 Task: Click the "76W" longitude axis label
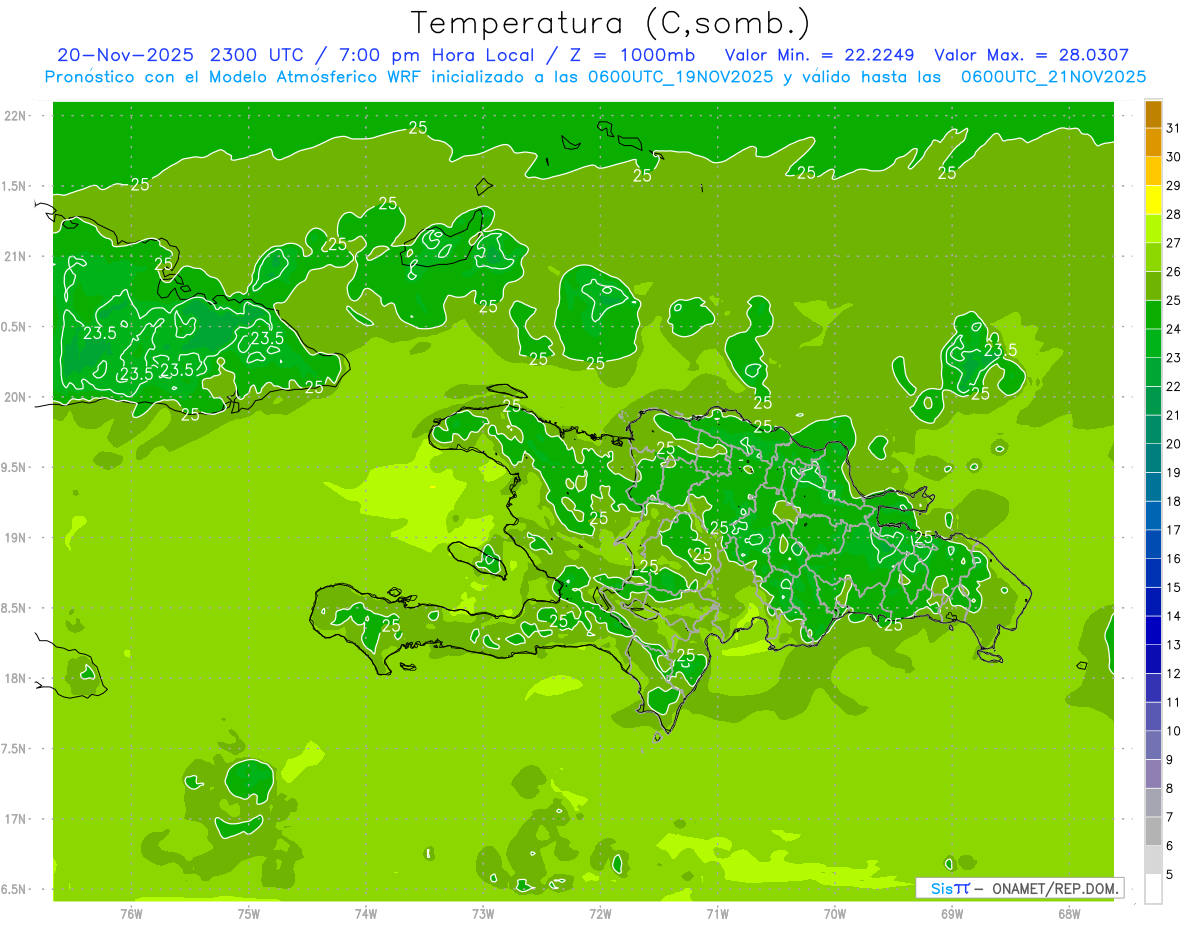(x=131, y=913)
